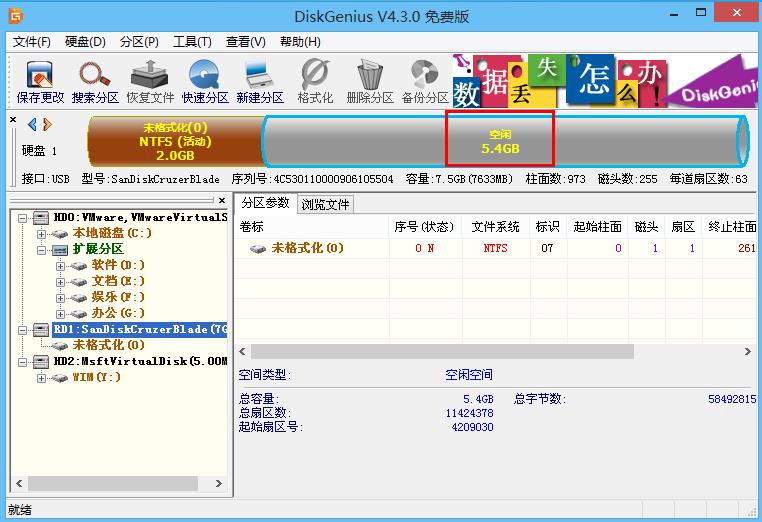Click the HD2 MsftVirtualDisk disk icon
762x522 pixels.
click(41, 361)
